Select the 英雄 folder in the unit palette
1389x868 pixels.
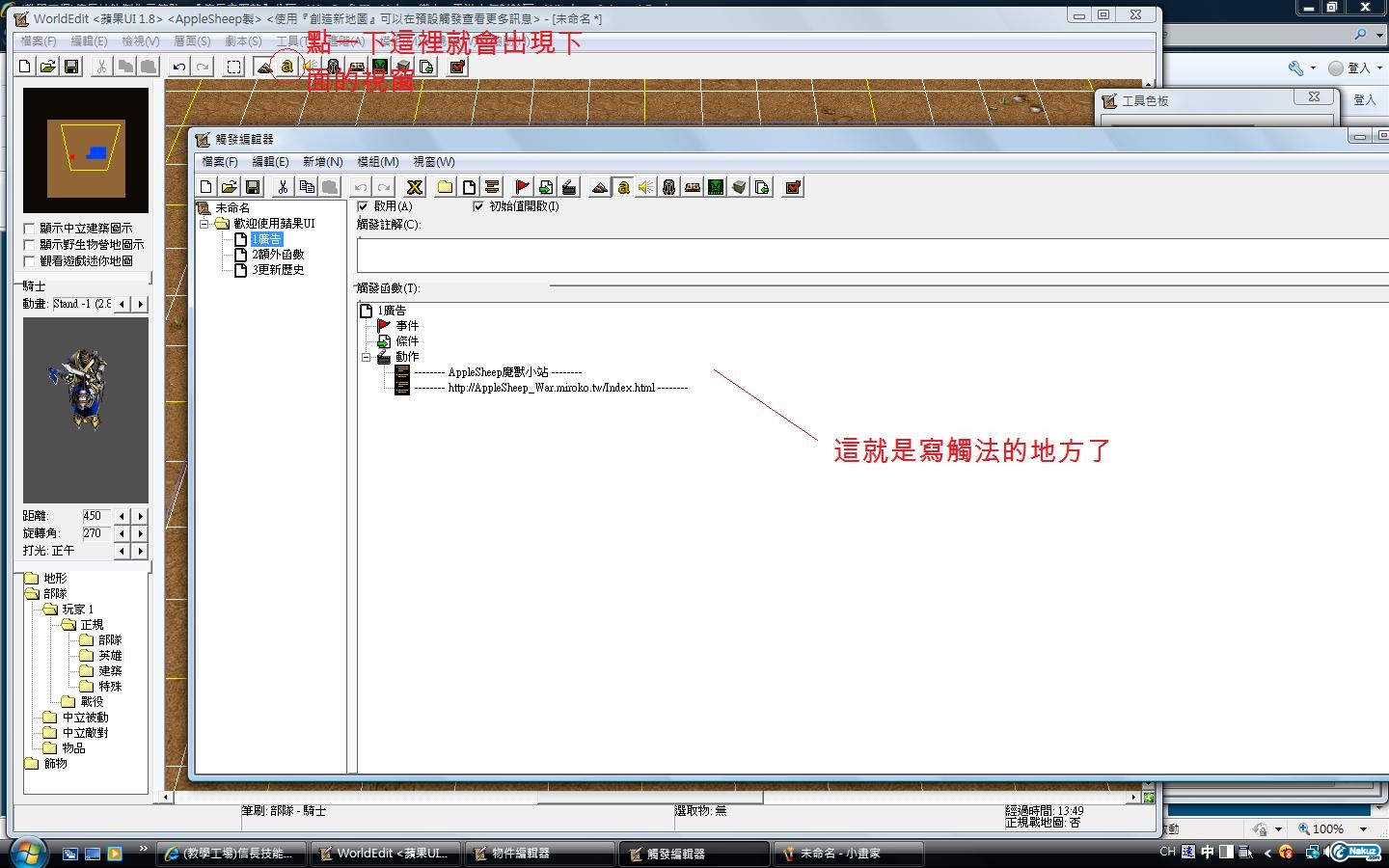coord(110,656)
